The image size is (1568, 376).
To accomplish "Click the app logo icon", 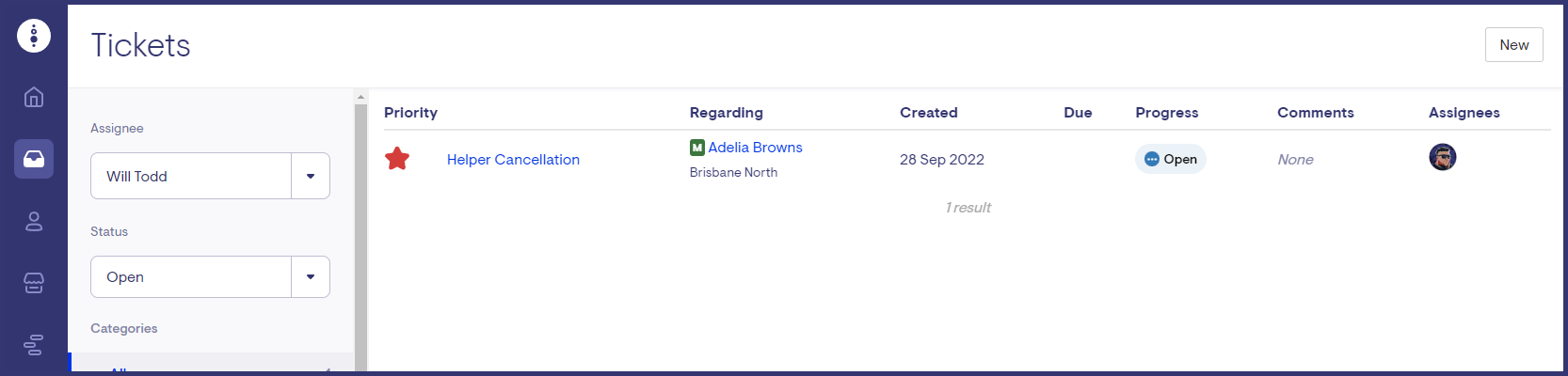I will [34, 36].
